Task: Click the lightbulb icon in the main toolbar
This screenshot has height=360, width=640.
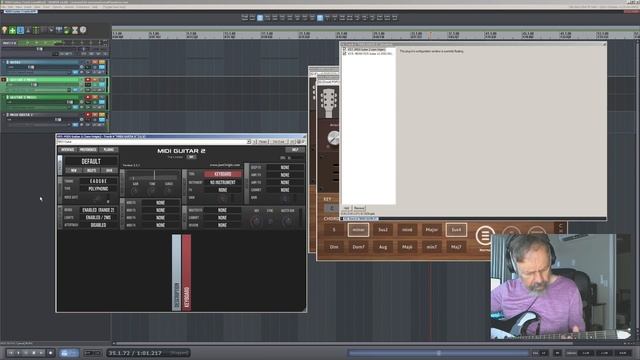Action: (4, 30)
